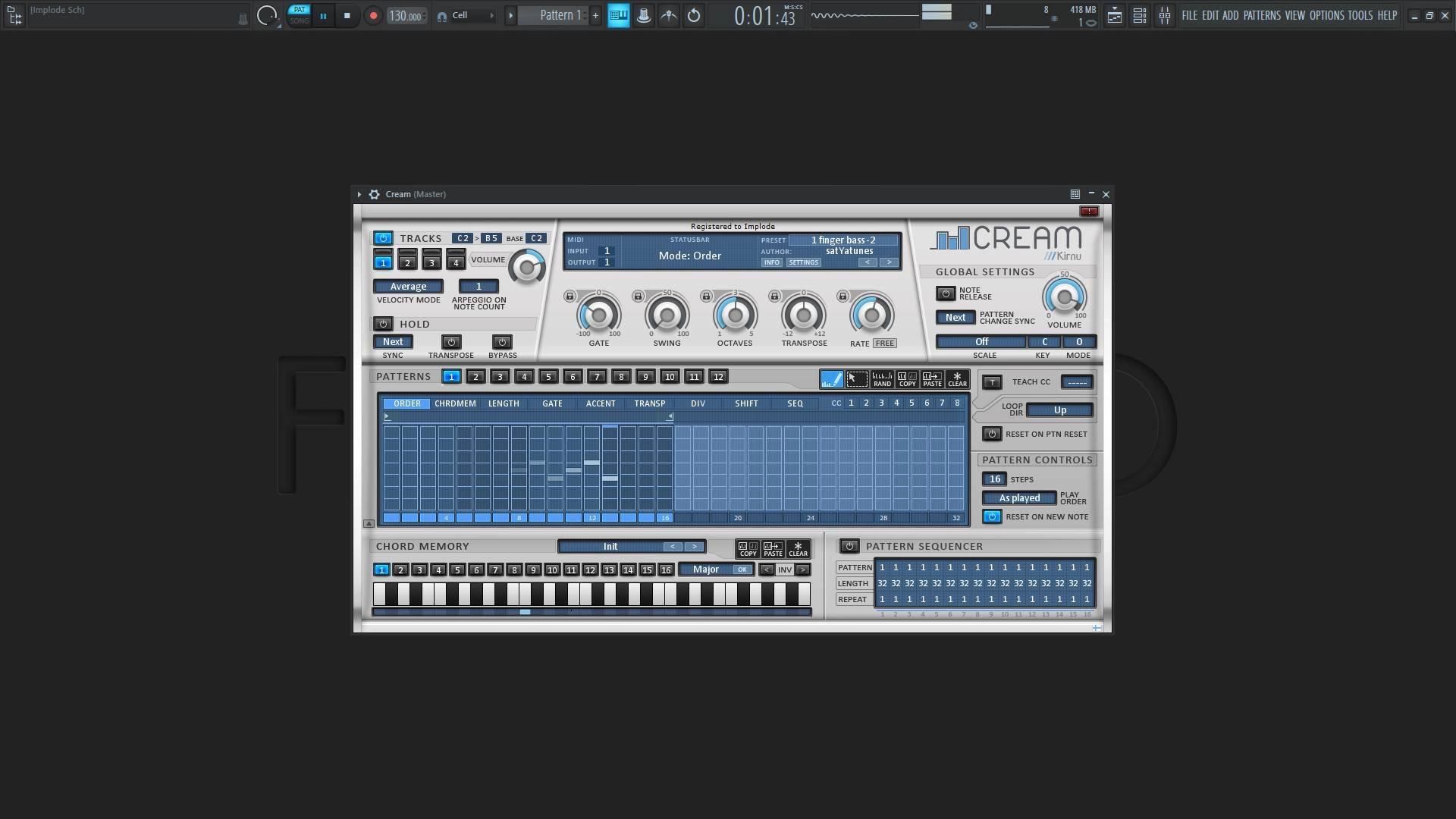
Task: Pause playback in FL Studio transport
Action: (323, 15)
